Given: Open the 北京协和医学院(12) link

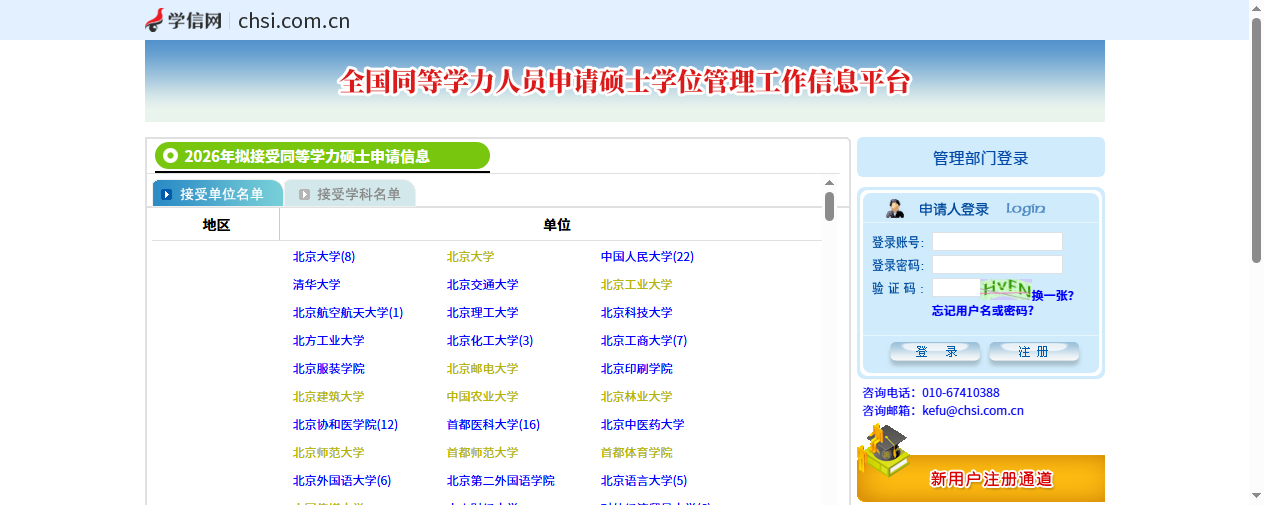Looking at the screenshot, I should [345, 424].
